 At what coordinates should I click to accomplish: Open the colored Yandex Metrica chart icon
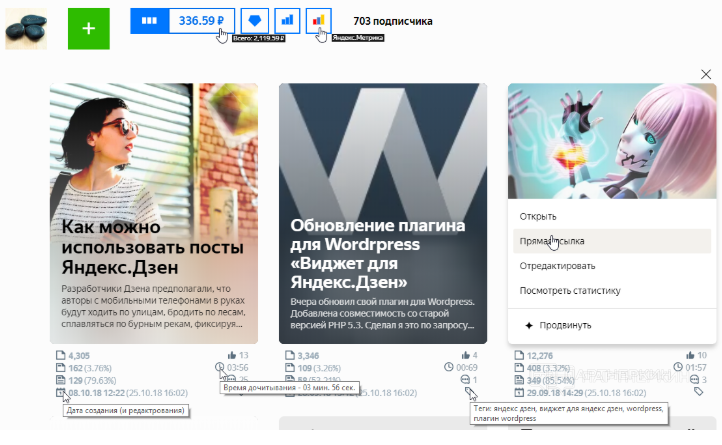point(319,21)
